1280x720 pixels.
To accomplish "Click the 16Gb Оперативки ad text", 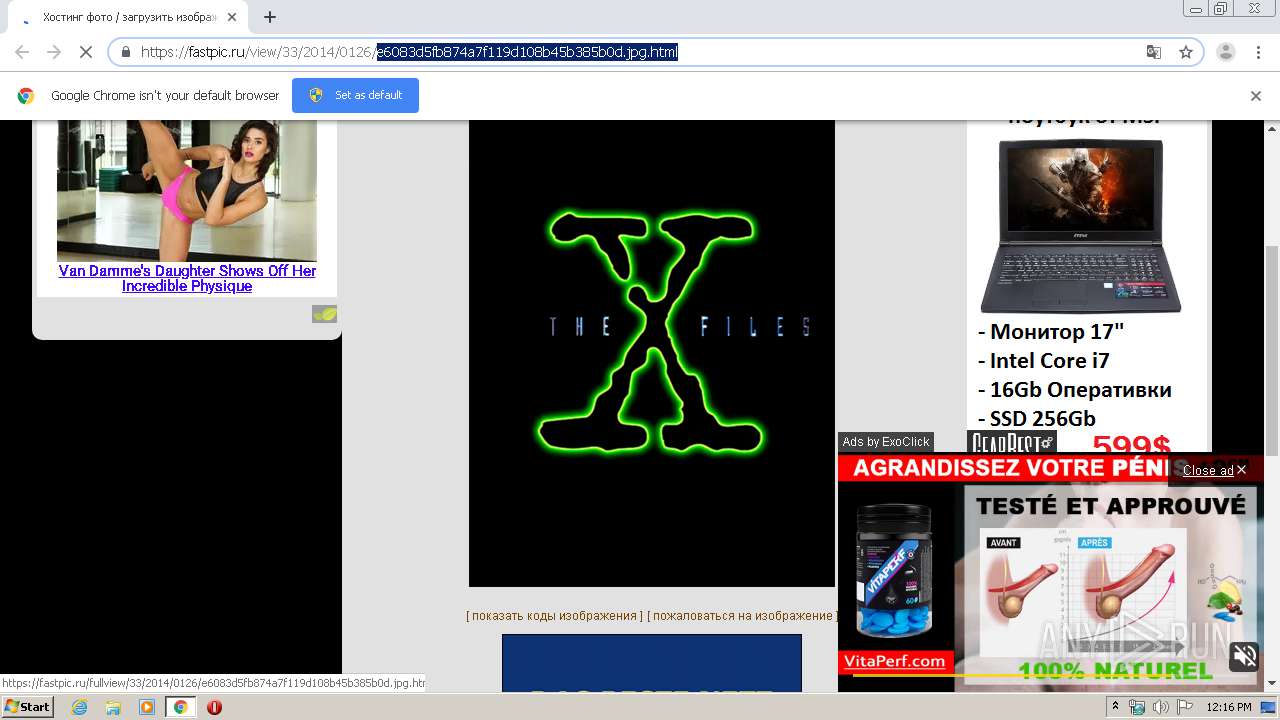I will click(x=1074, y=390).
